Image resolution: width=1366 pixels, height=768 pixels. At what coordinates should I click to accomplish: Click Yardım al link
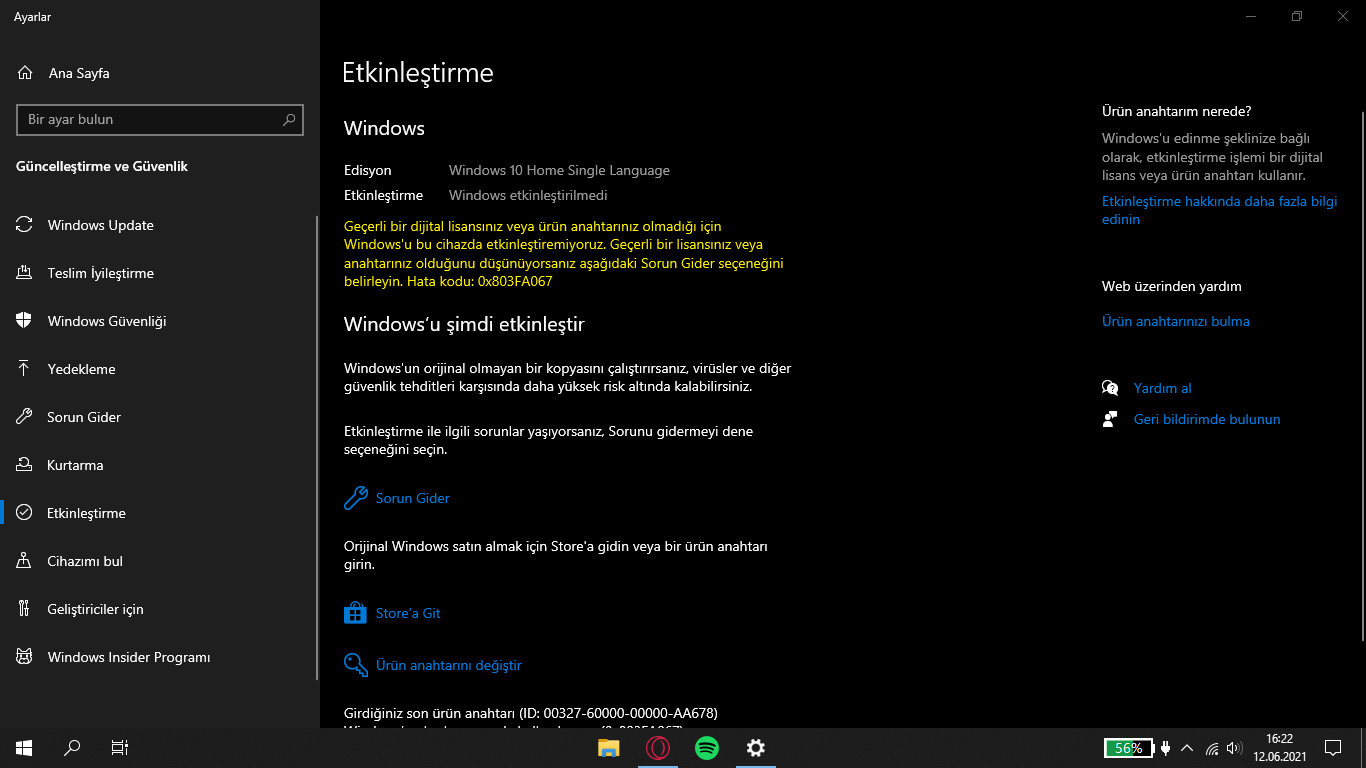click(1147, 388)
